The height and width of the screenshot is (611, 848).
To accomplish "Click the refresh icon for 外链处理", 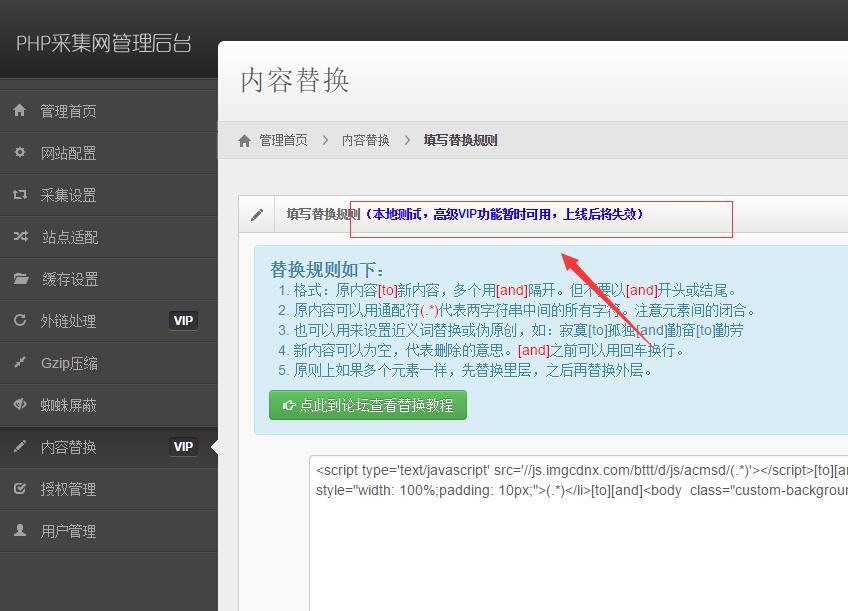I will click(x=19, y=320).
